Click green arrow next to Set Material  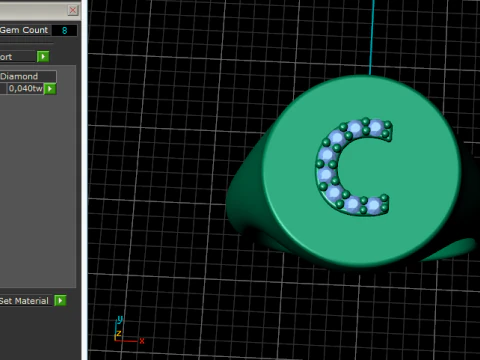pyautogui.click(x=60, y=301)
